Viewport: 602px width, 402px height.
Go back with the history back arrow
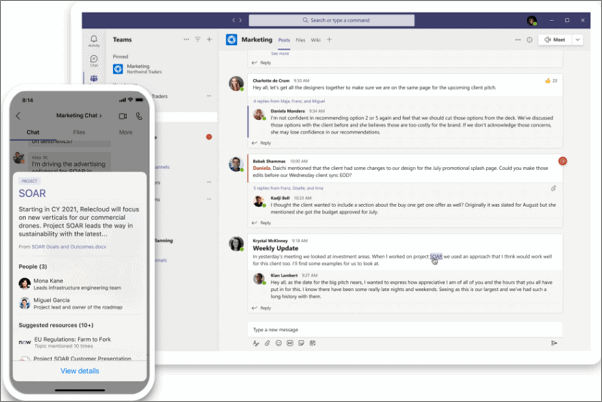point(233,20)
